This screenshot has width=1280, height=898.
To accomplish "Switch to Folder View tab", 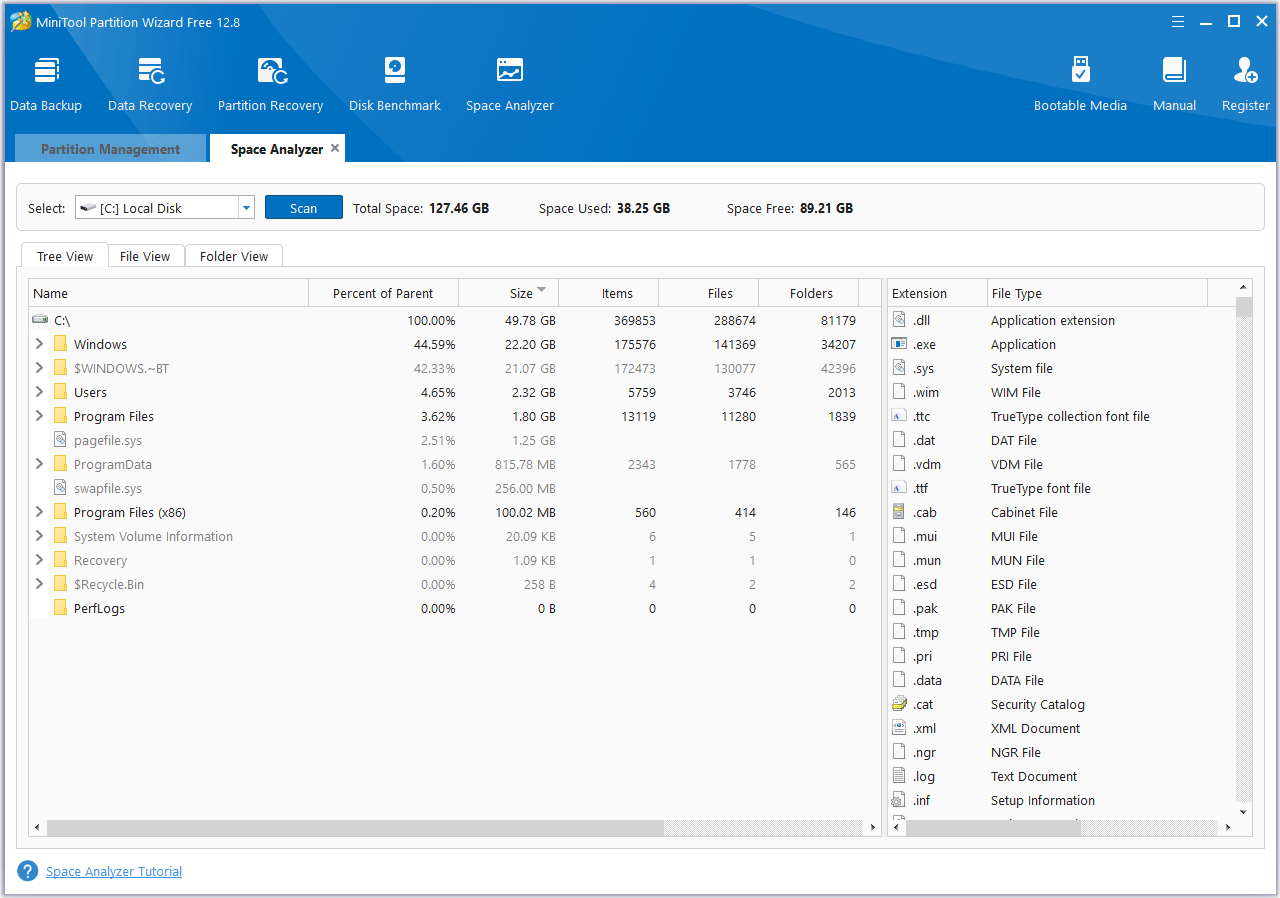I will 234,256.
